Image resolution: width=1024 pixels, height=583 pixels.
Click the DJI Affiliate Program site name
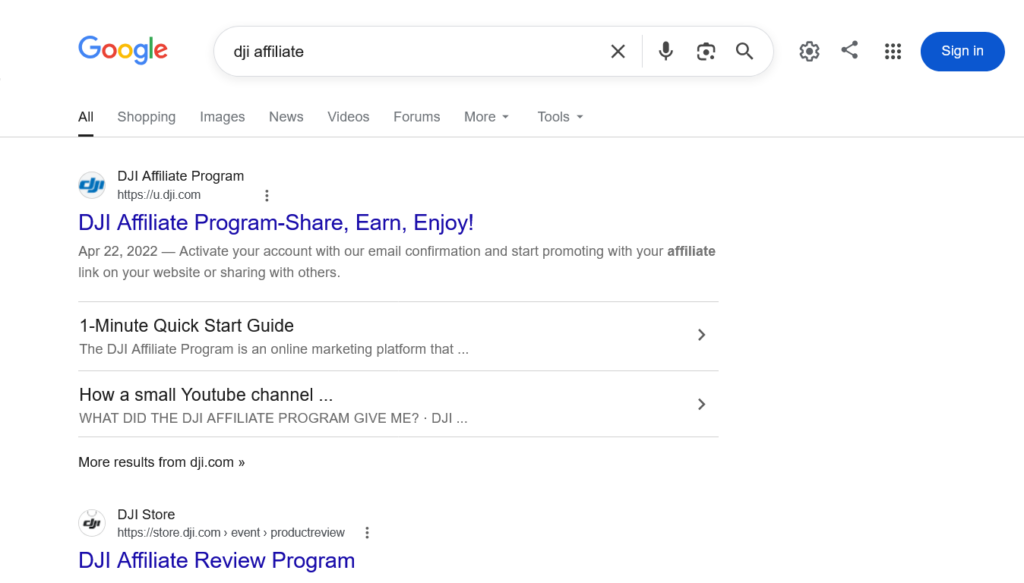pyautogui.click(x=180, y=176)
